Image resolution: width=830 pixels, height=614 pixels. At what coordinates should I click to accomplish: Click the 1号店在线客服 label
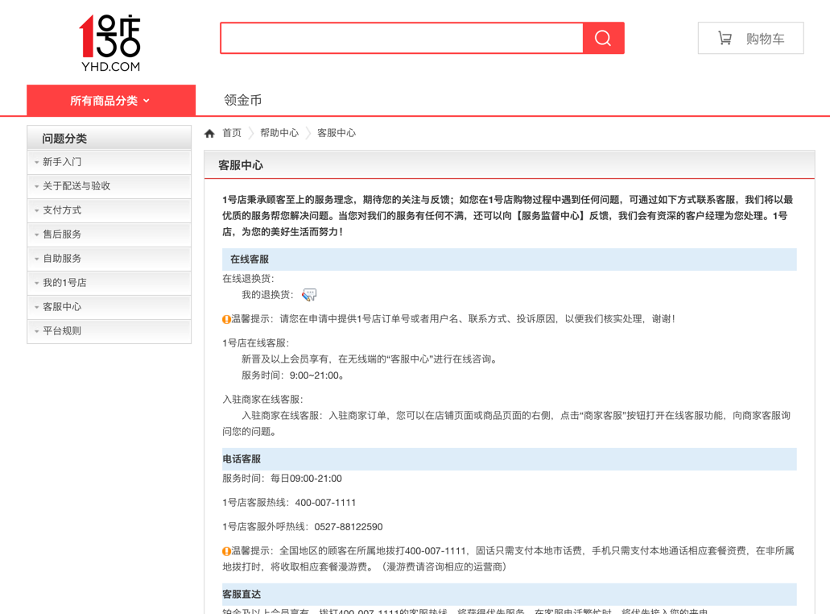click(256, 343)
